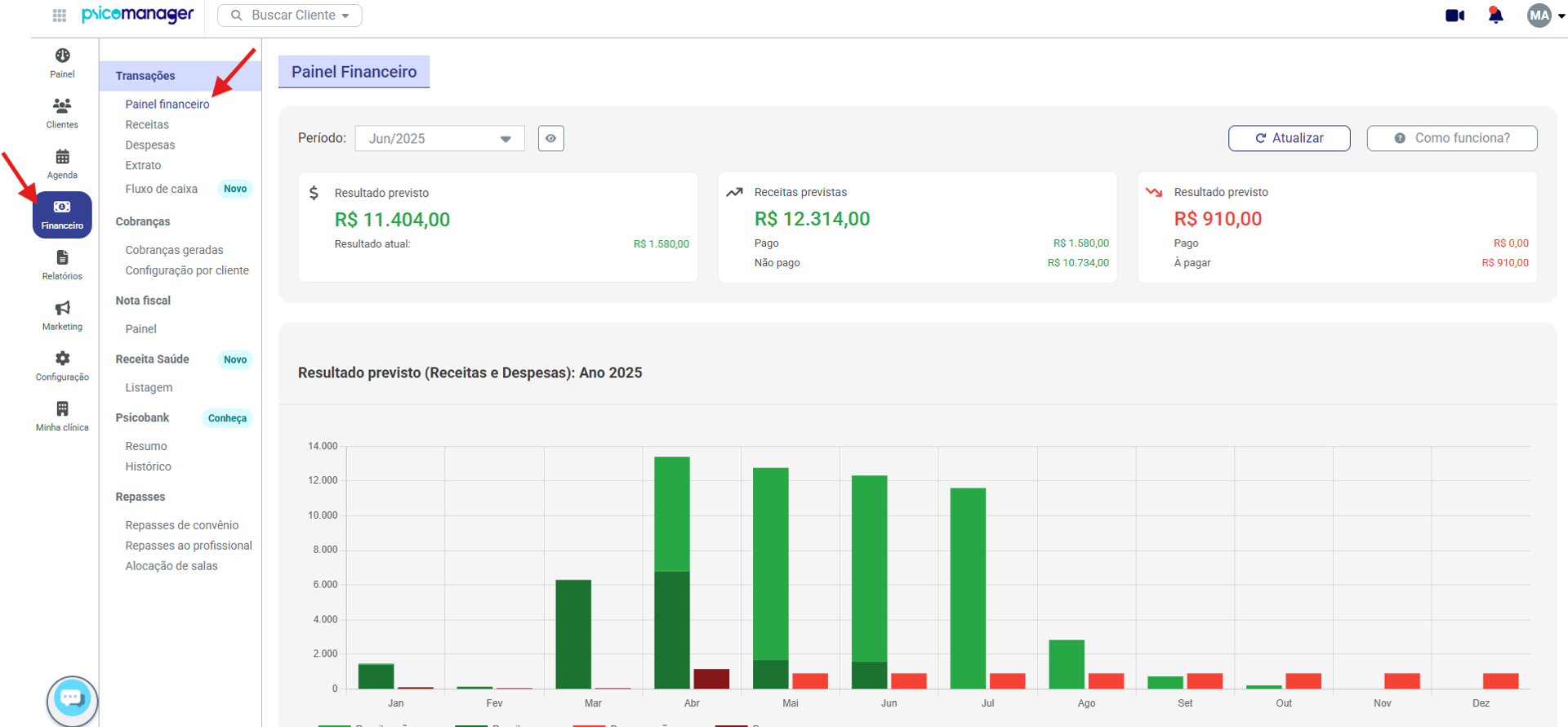Click the red Dez expense bar
1568x727 pixels.
tap(1501, 681)
